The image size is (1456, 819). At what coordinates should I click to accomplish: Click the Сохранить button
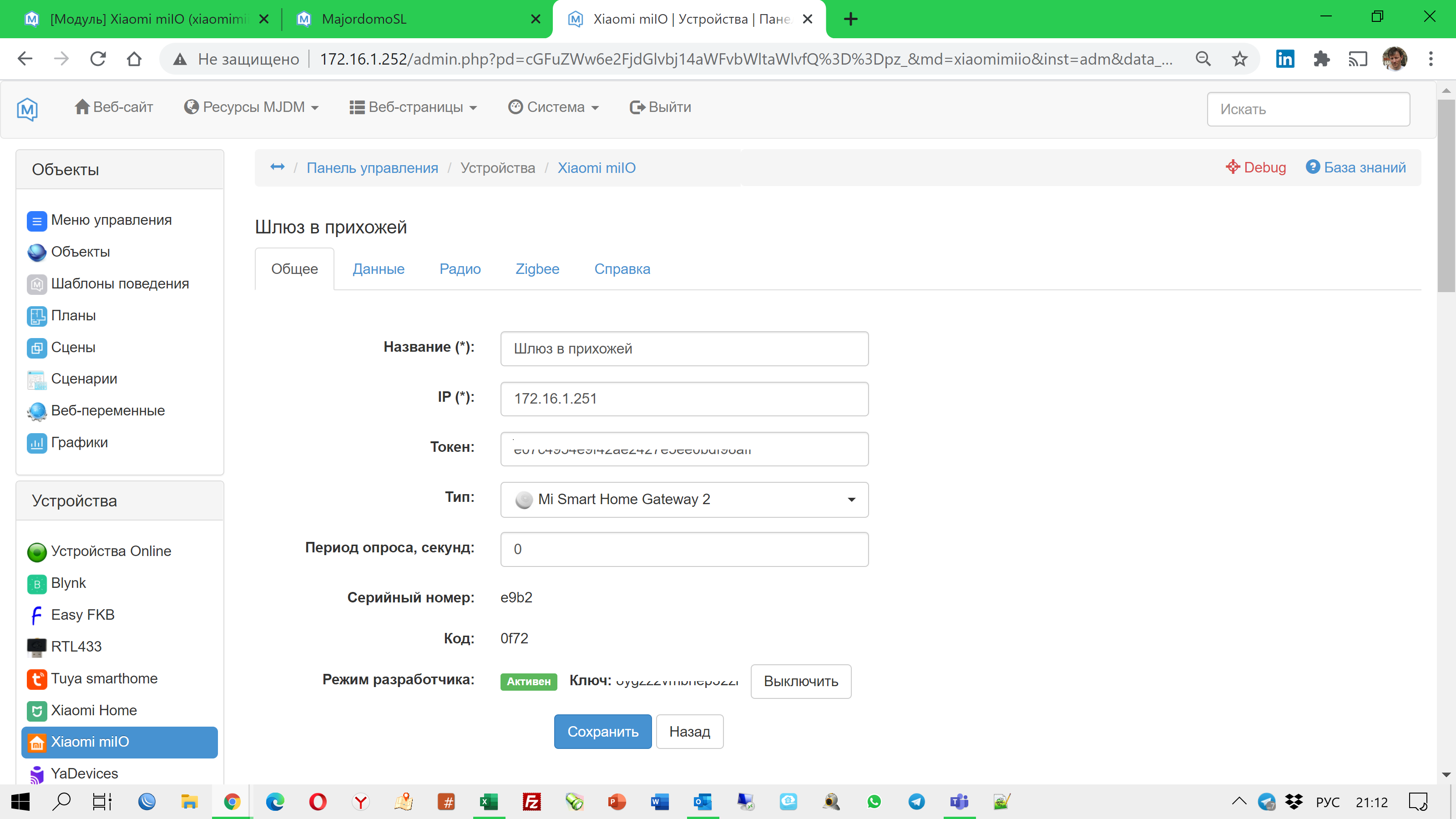[x=602, y=731]
